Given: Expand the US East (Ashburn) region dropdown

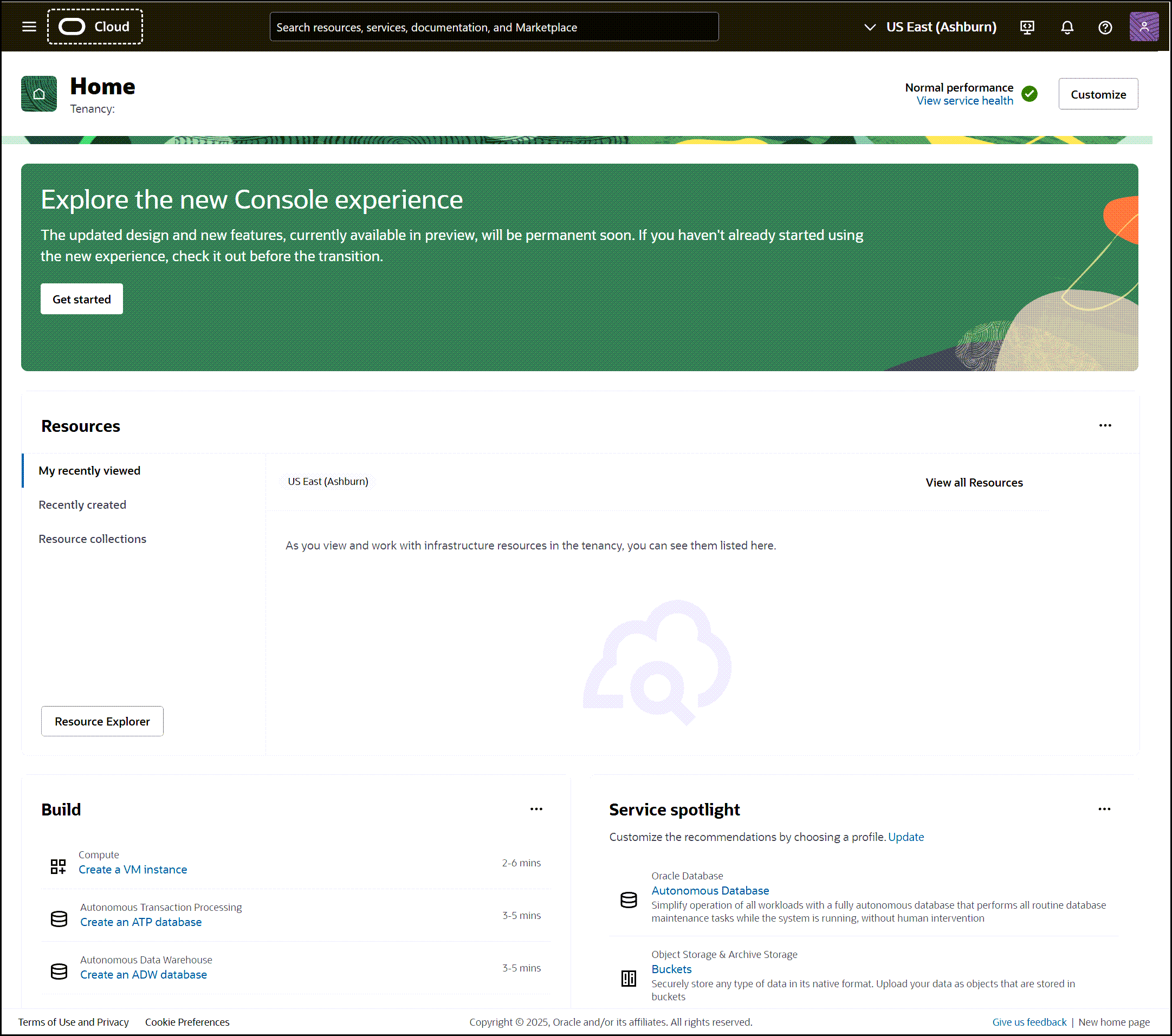Looking at the screenshot, I should coord(930,27).
